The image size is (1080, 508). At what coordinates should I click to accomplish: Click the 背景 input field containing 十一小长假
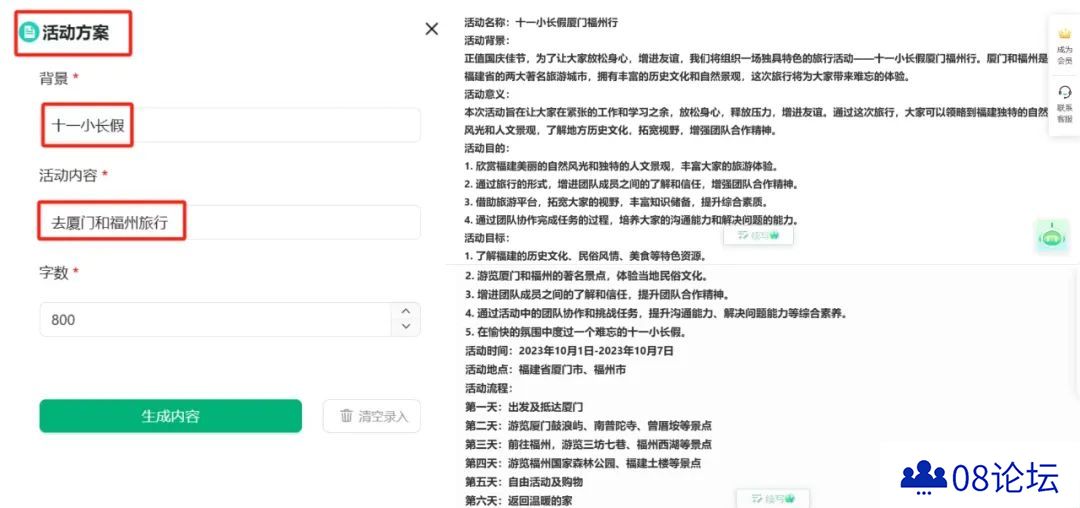click(230, 125)
